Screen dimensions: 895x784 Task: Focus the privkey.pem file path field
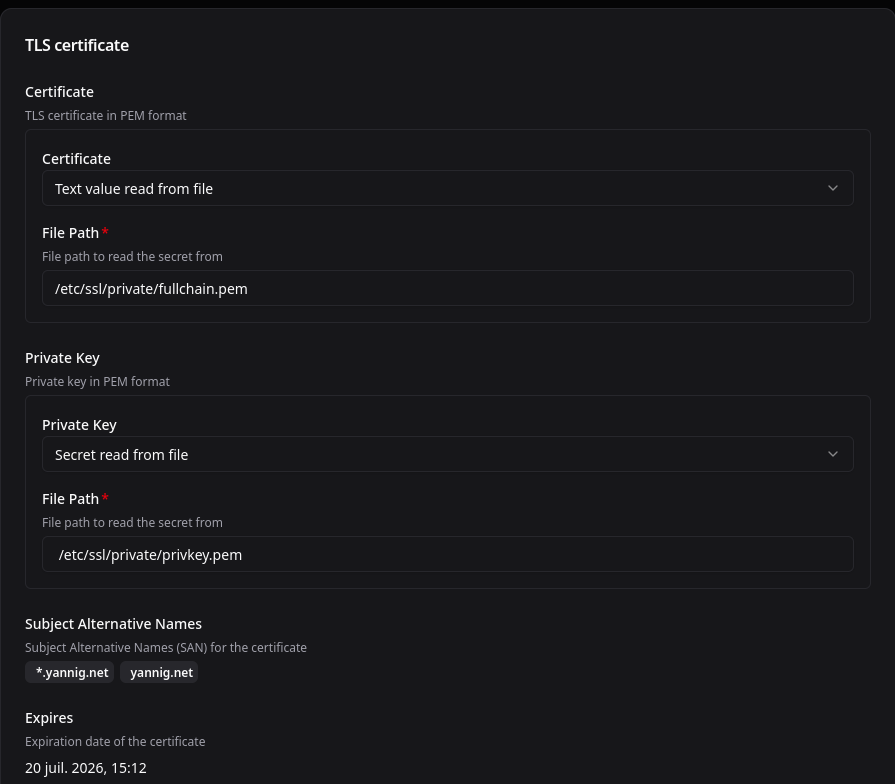446,554
